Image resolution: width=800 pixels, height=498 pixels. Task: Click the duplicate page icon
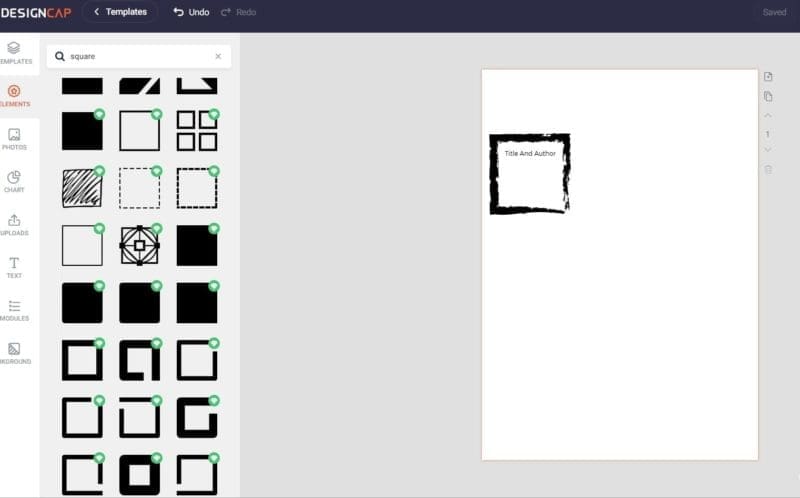coord(768,96)
